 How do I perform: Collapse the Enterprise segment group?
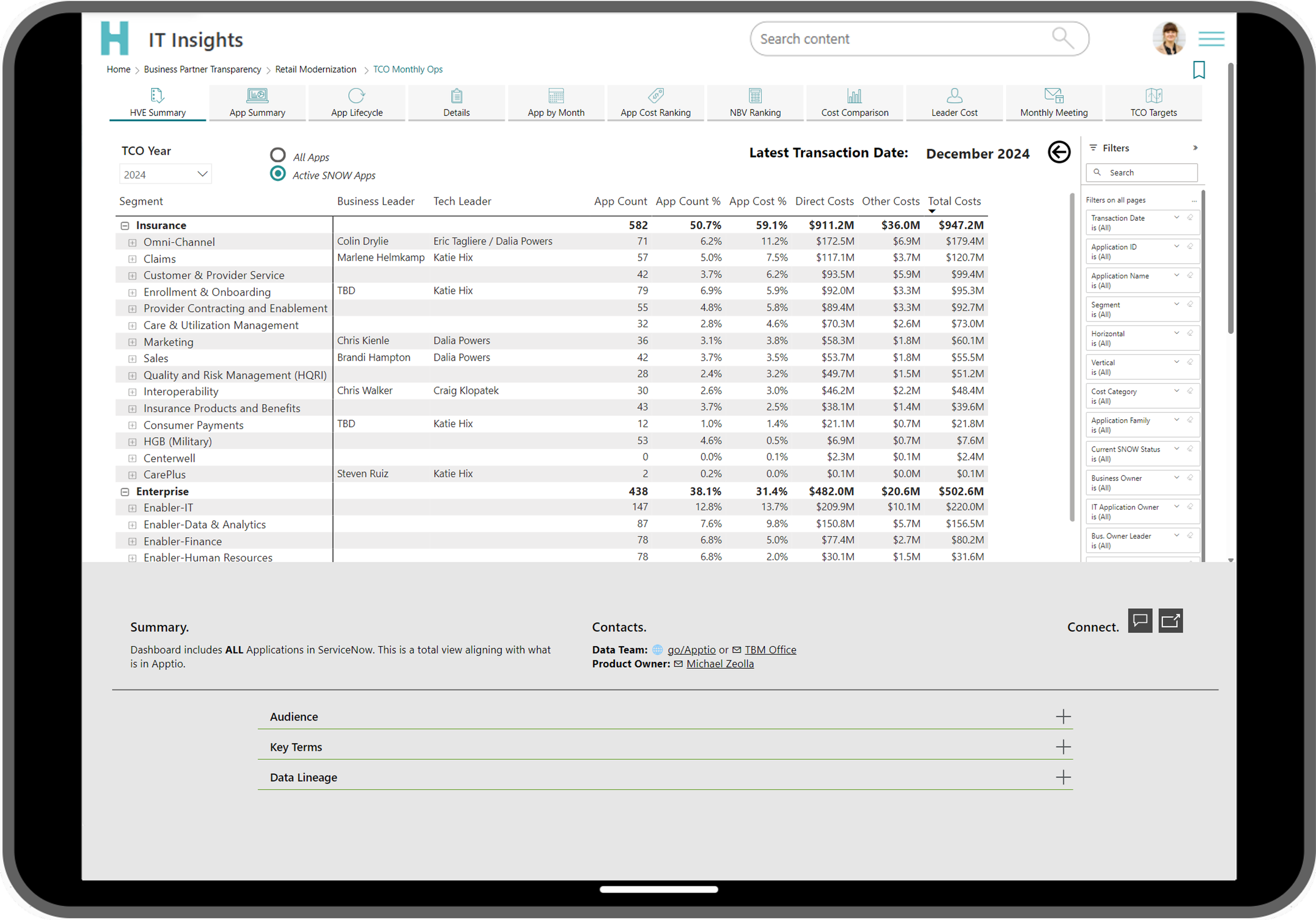pyautogui.click(x=125, y=492)
